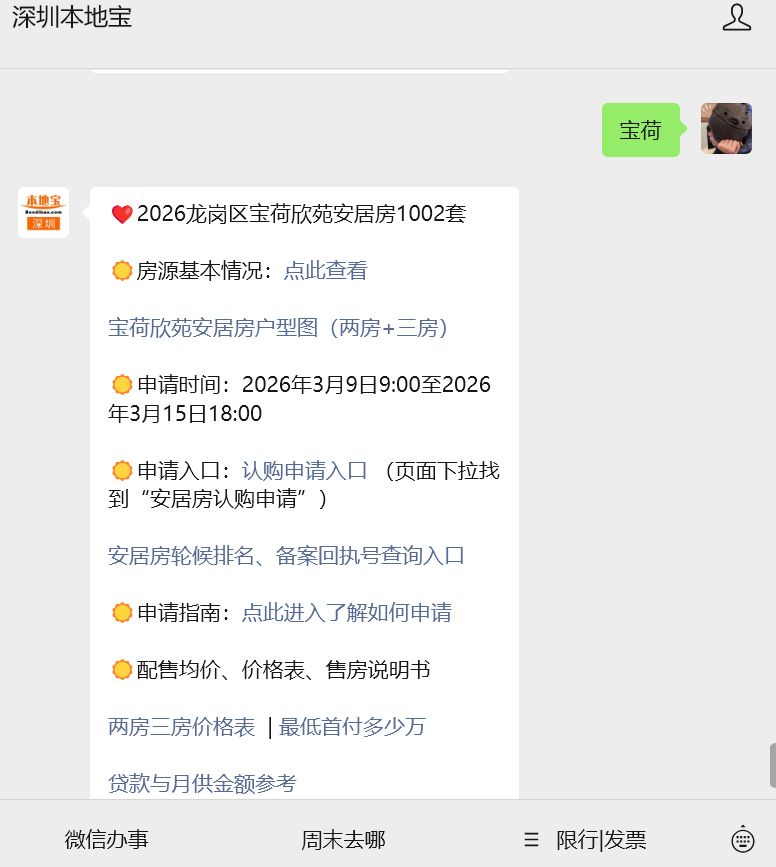Open the account profile icon at top right
The width and height of the screenshot is (776, 867).
click(x=736, y=17)
